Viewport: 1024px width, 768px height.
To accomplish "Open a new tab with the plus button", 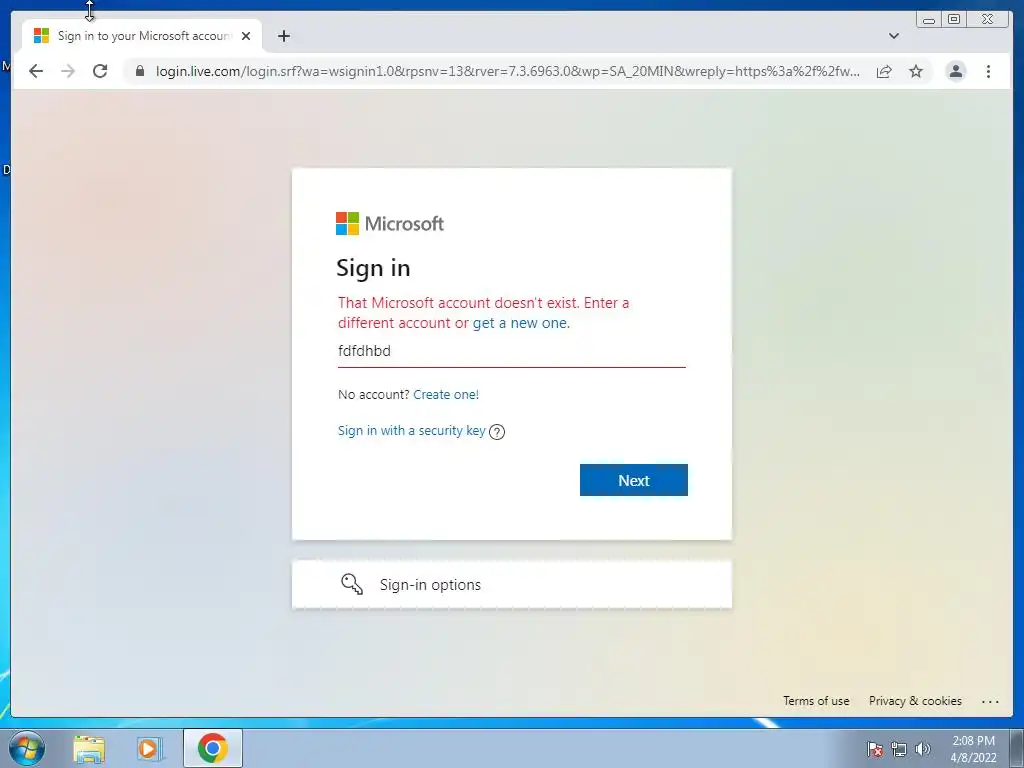I will [283, 36].
